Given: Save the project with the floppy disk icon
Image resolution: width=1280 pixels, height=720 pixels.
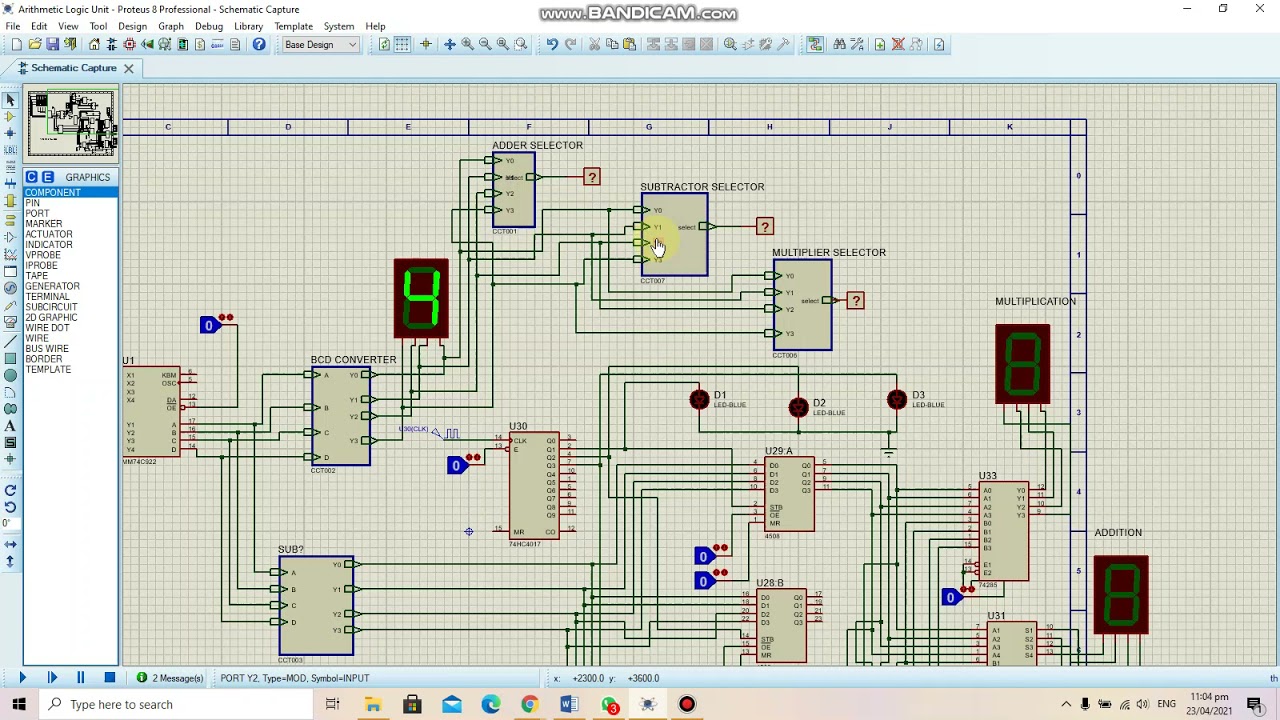Looking at the screenshot, I should (x=52, y=44).
